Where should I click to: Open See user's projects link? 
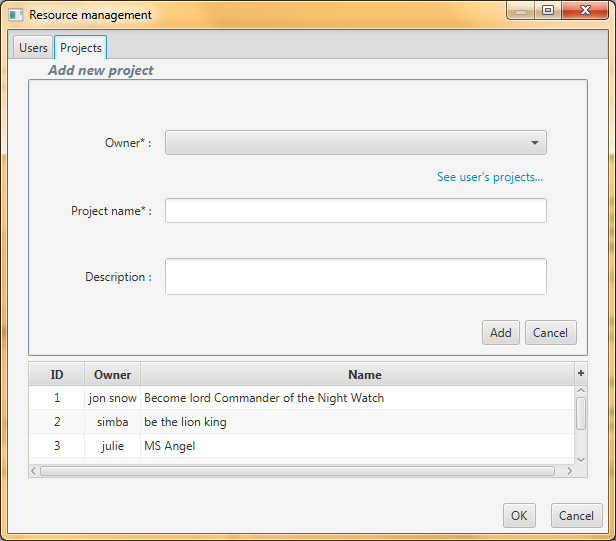pos(490,177)
